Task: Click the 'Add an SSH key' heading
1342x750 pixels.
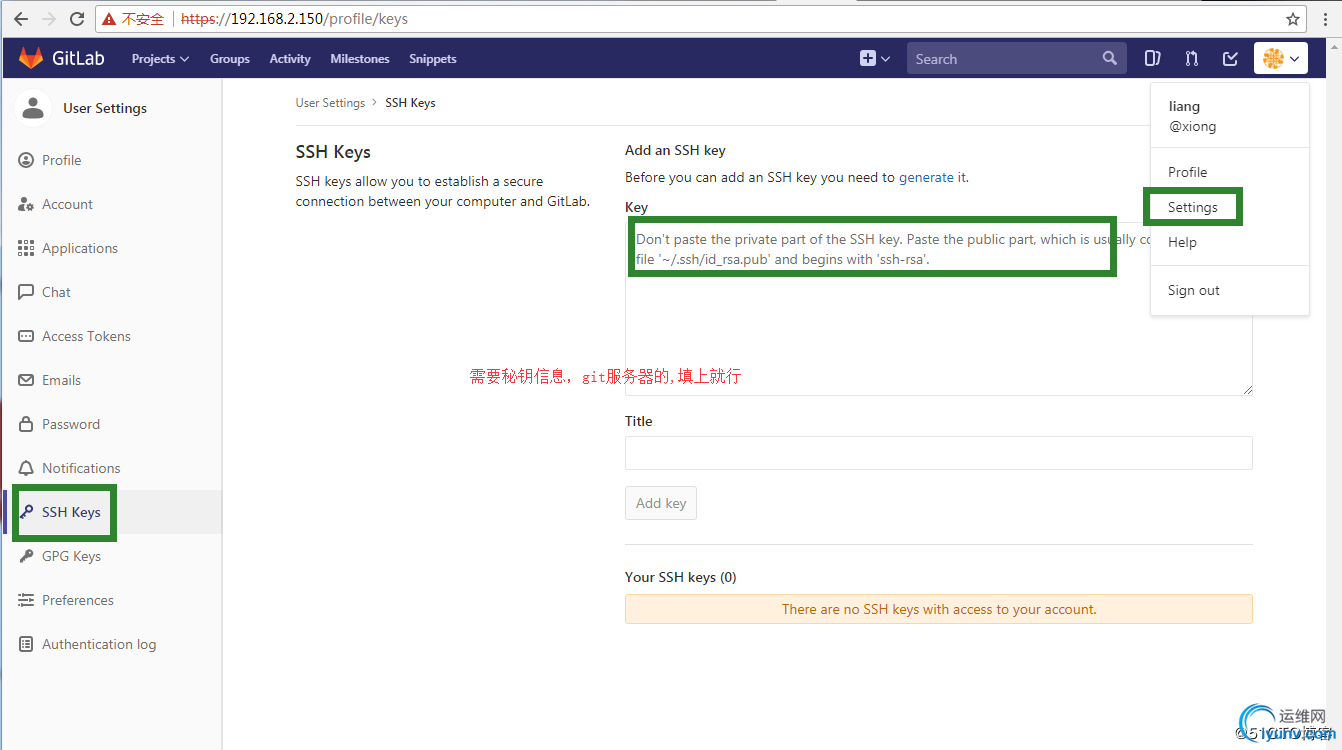Action: (675, 150)
